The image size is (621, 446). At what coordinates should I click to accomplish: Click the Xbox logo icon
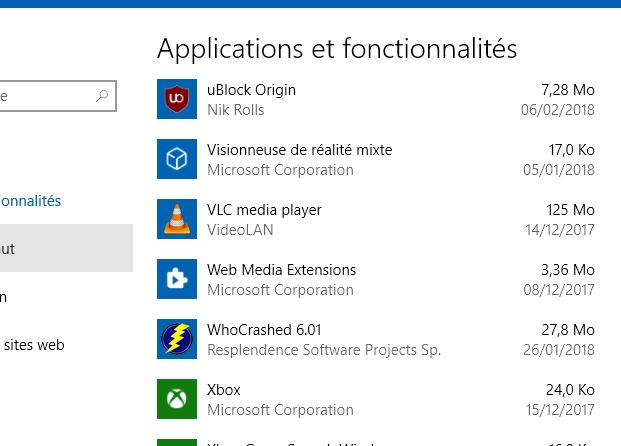point(177,399)
